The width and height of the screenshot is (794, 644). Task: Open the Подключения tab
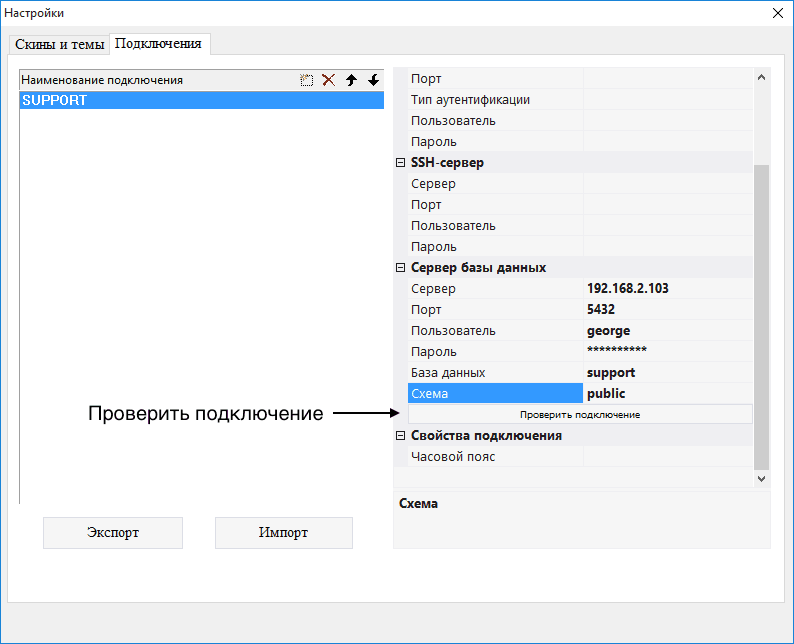tap(158, 44)
